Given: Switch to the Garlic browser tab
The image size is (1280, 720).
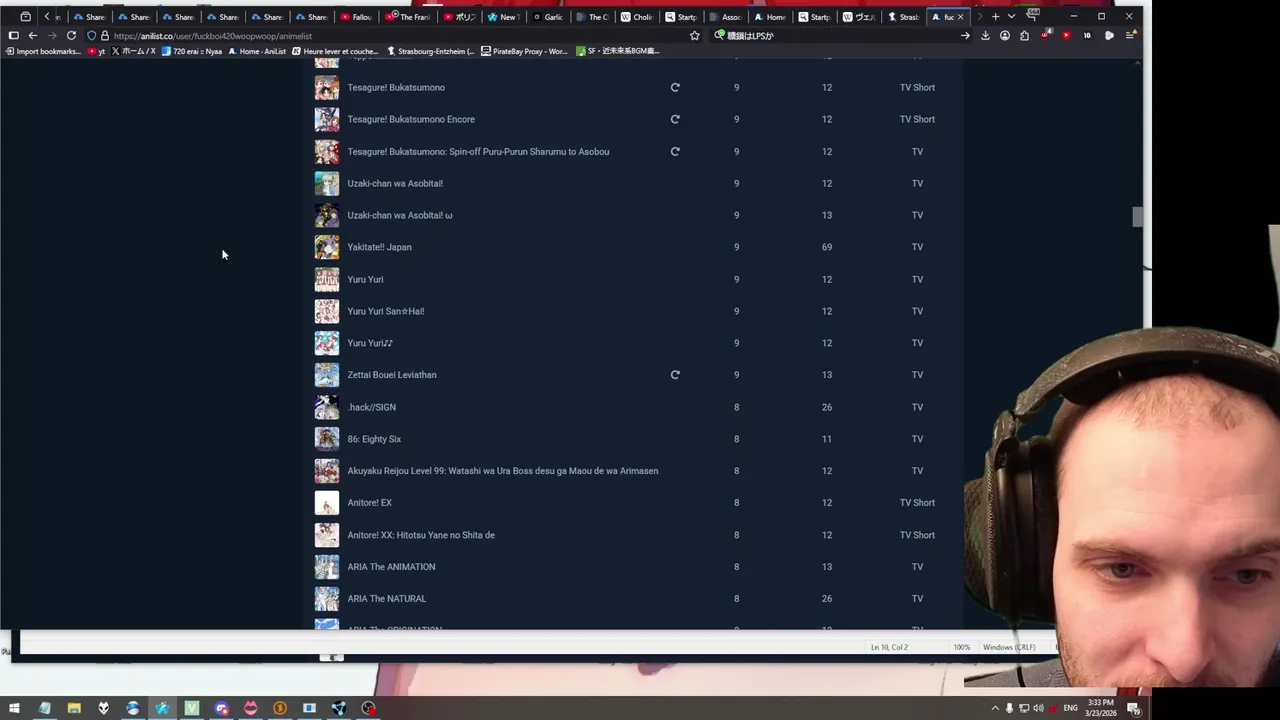Looking at the screenshot, I should (x=548, y=17).
